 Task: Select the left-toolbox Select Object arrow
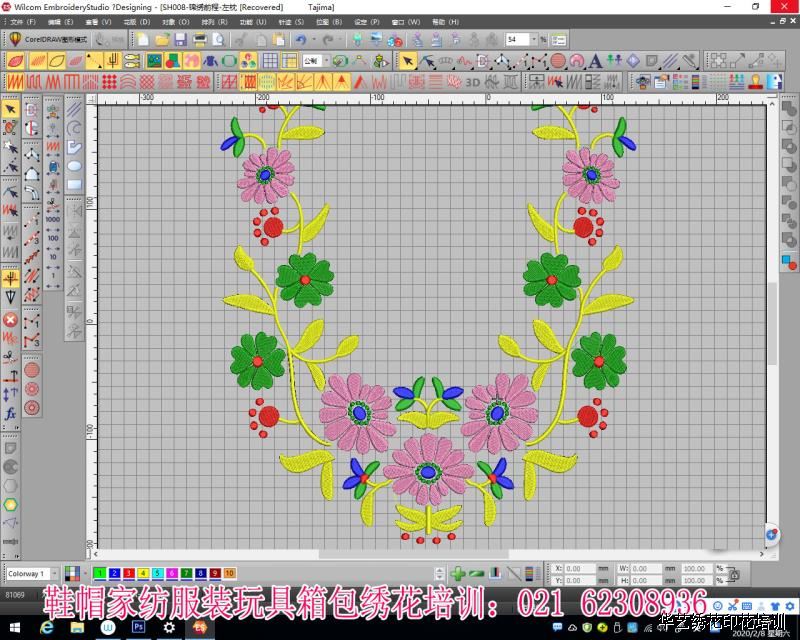pyautogui.click(x=11, y=109)
